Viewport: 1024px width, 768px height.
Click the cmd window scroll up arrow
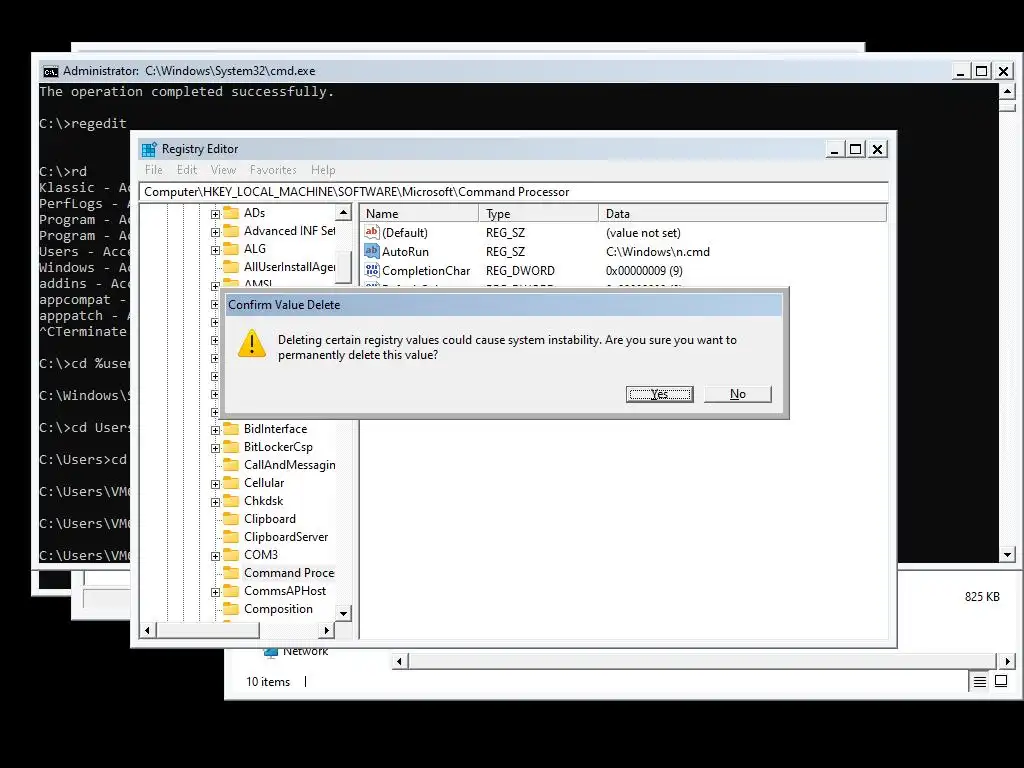point(1007,91)
